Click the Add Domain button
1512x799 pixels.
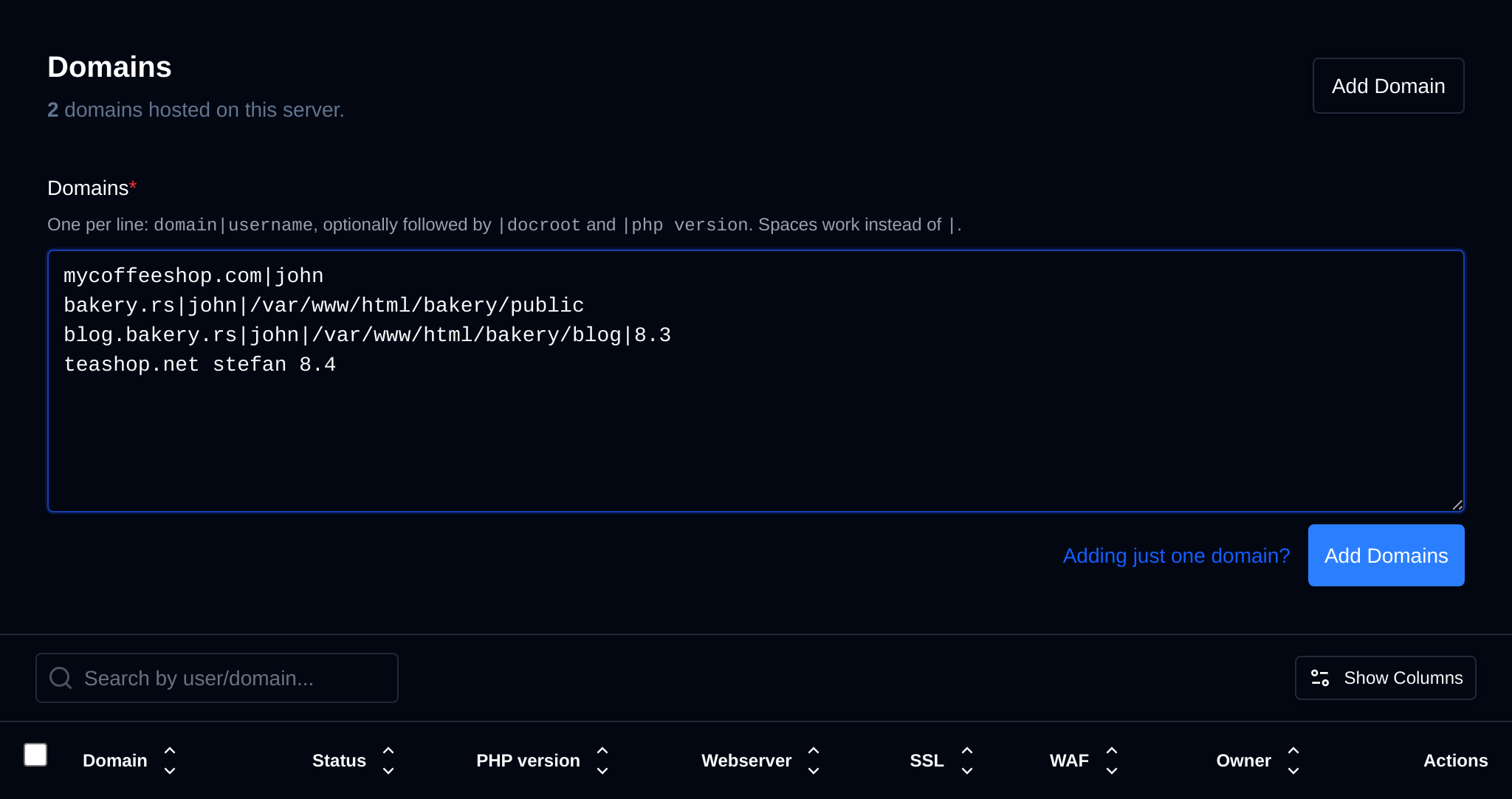1388,86
